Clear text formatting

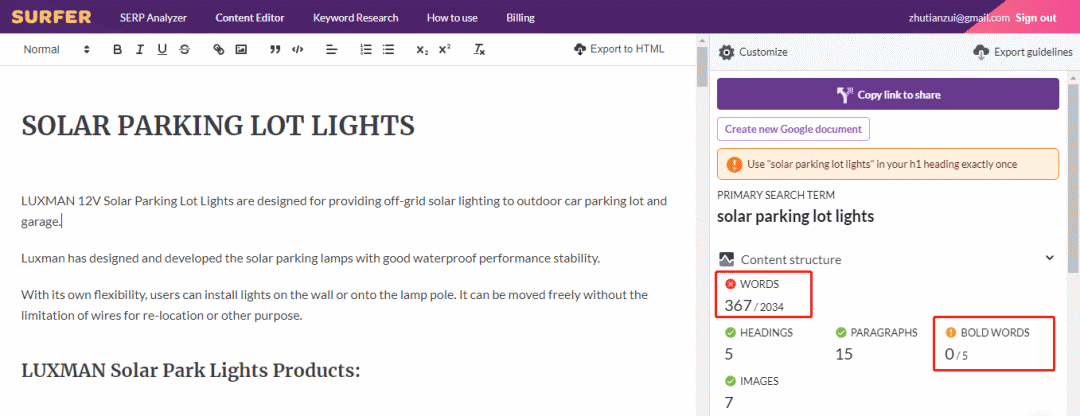(x=479, y=50)
